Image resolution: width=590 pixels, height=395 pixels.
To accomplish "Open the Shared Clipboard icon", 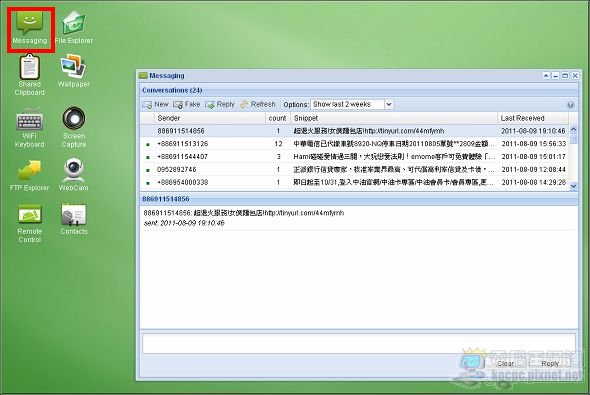I will 29,76.
